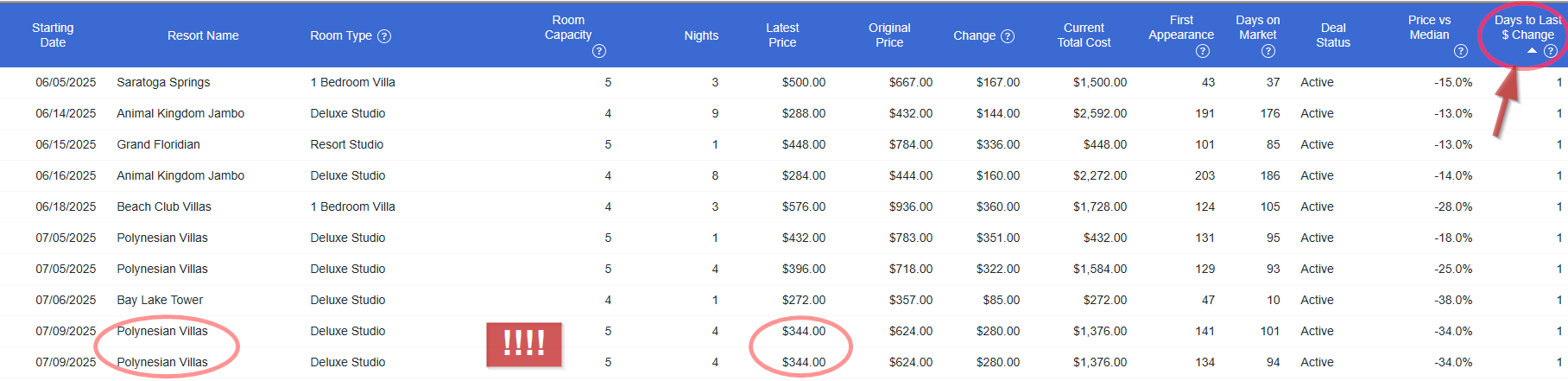Select the Grand Floridian resort cell
1568x381 pixels.
159,145
